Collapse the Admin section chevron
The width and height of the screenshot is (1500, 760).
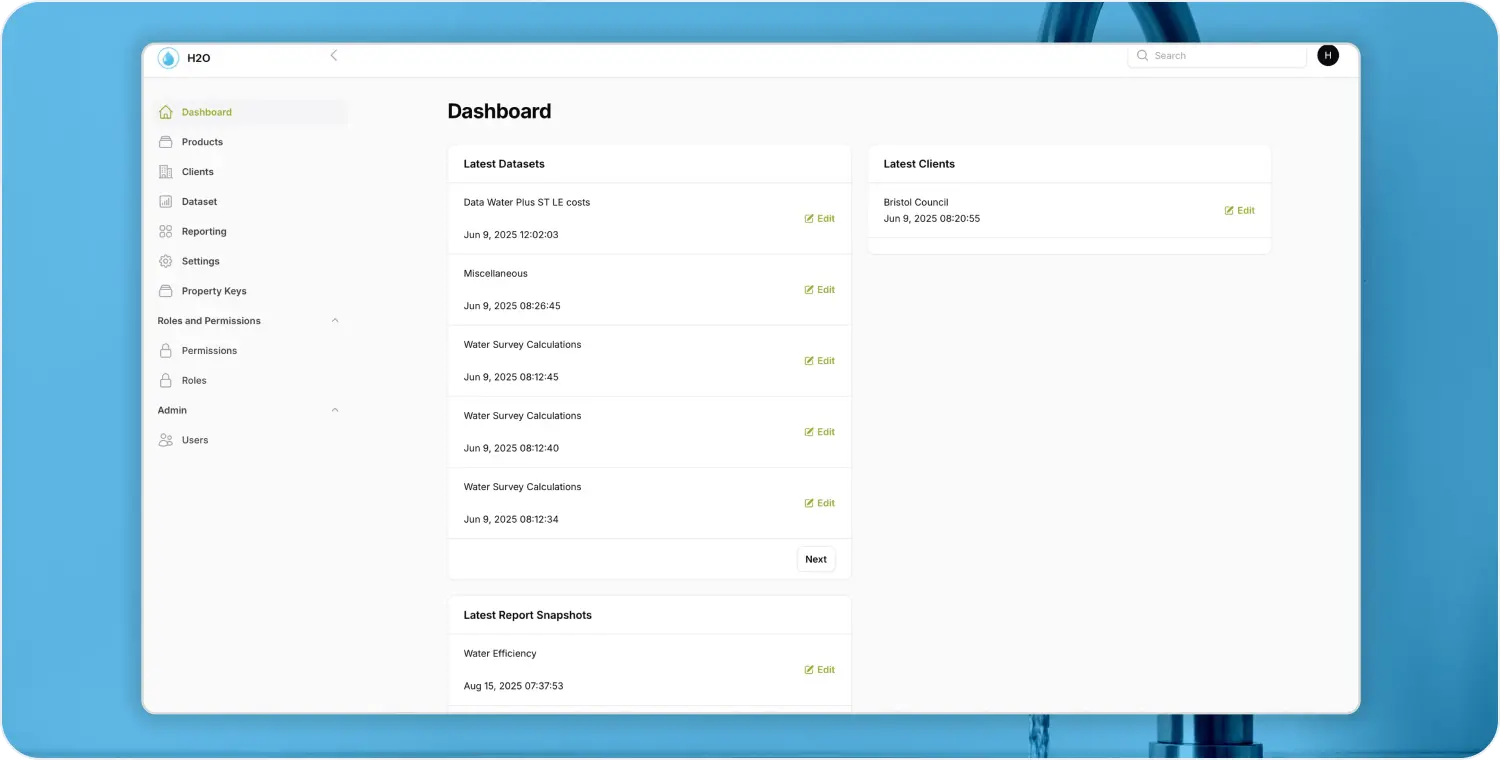335,410
